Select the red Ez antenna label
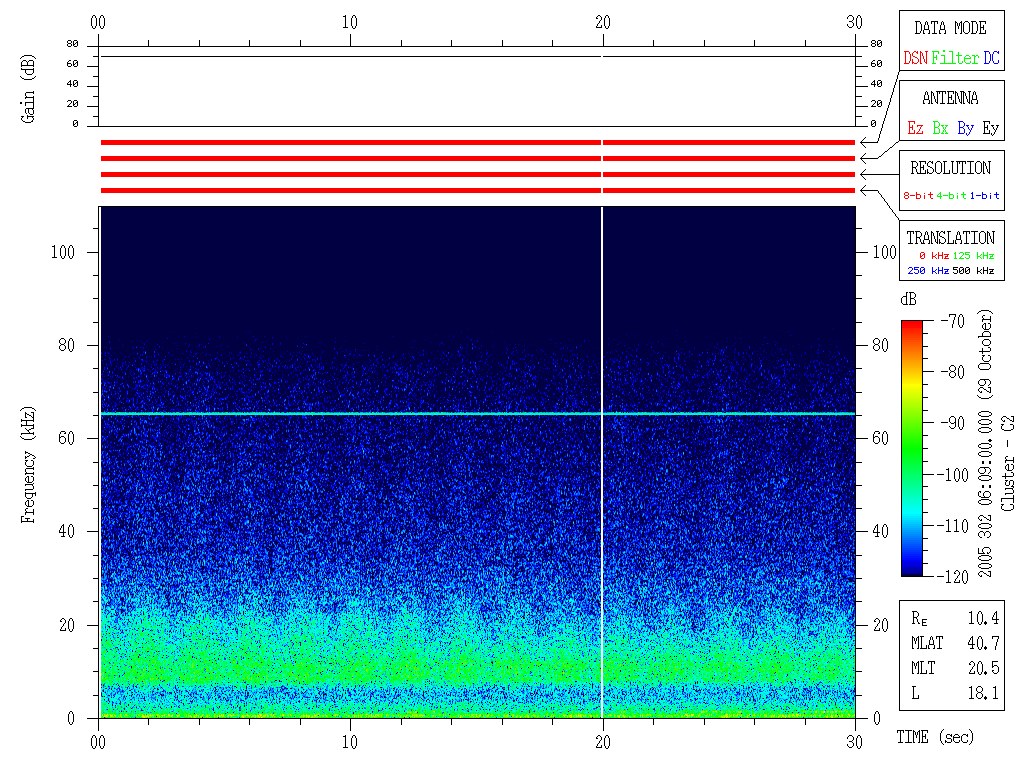Image resolution: width=1024 pixels, height=768 pixels. tap(915, 129)
